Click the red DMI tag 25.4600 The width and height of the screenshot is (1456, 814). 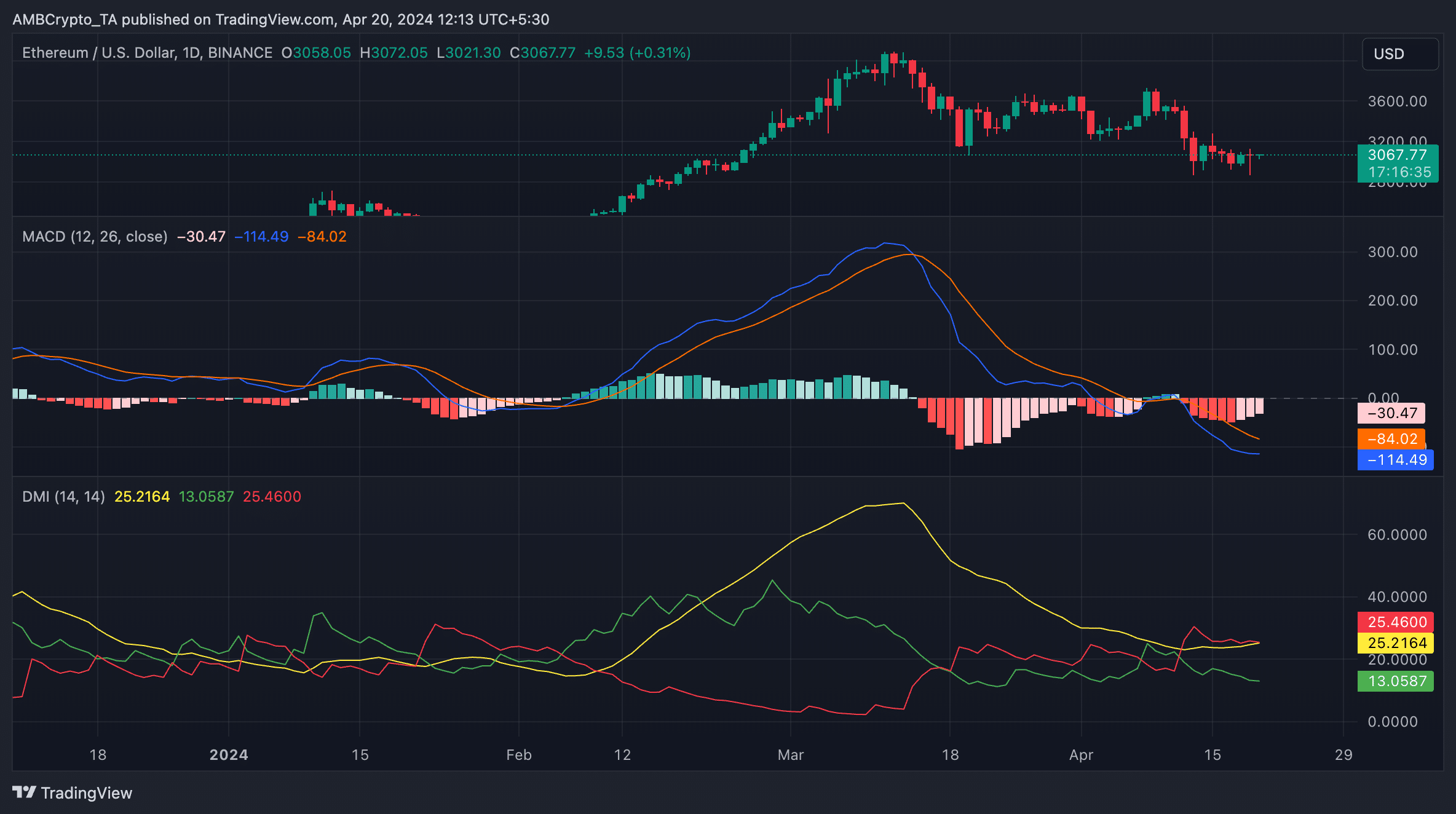1395,622
